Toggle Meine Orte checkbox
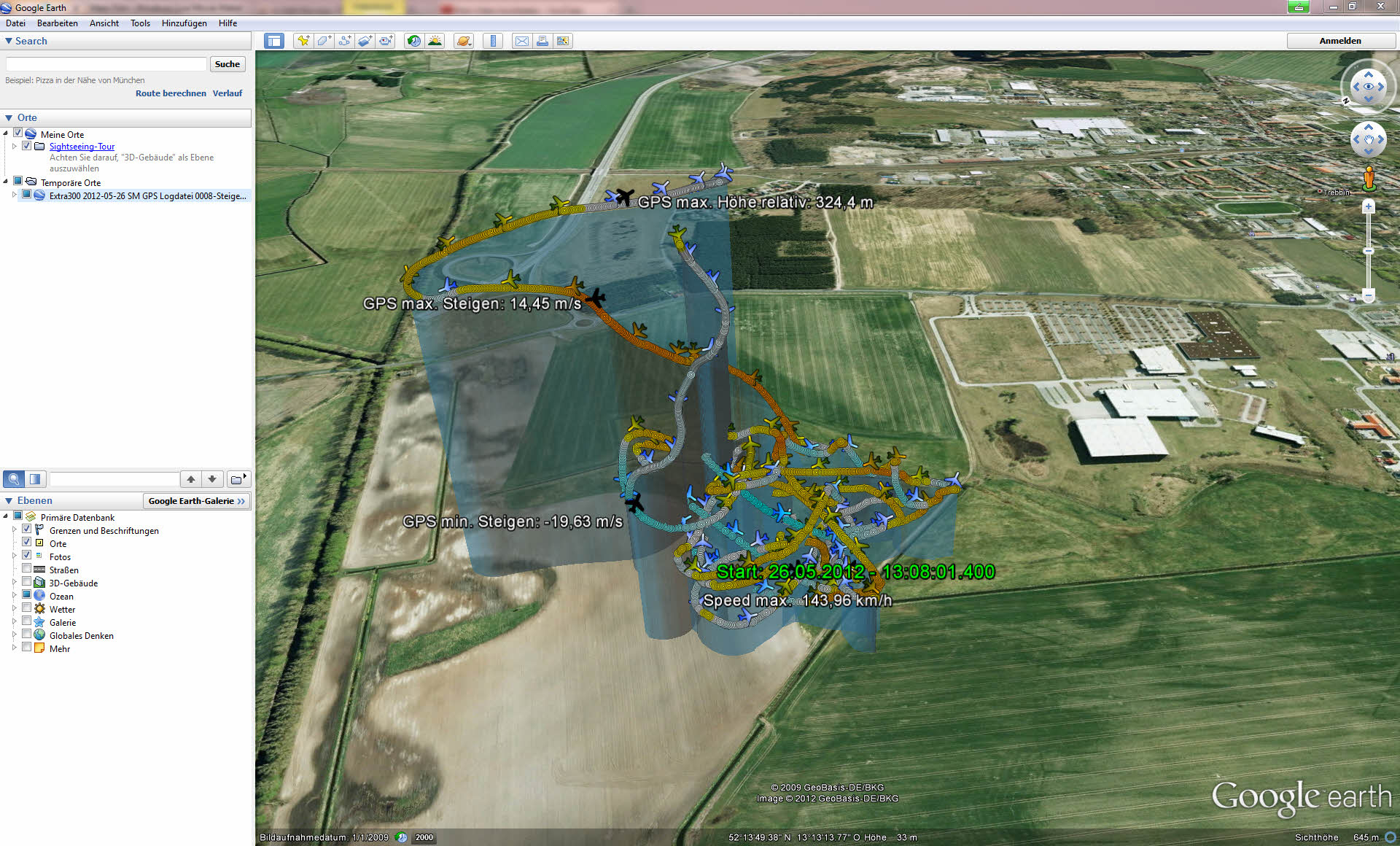This screenshot has height=846, width=1400. (18, 133)
